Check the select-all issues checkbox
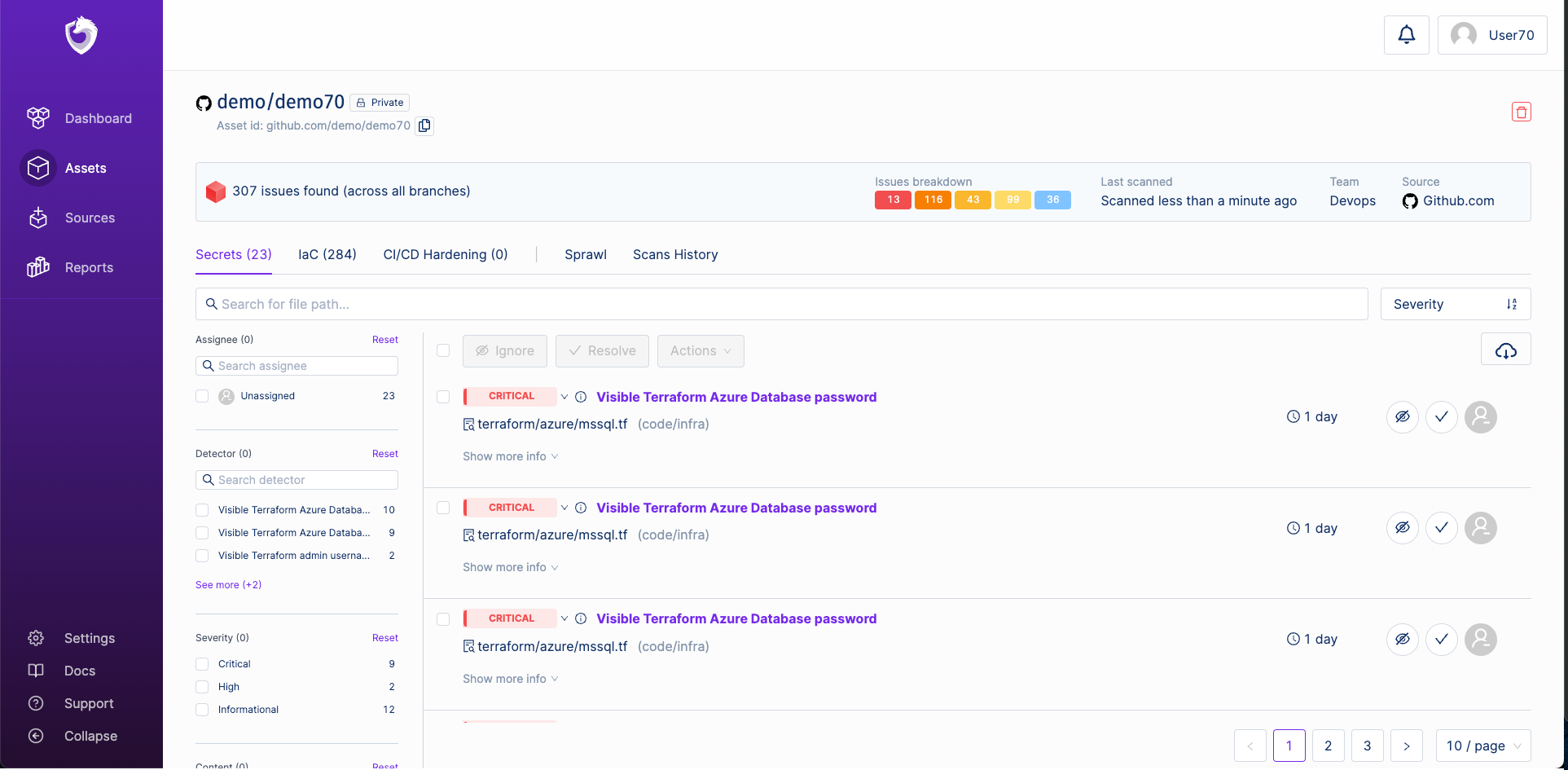The image size is (1568, 770). coord(443,350)
